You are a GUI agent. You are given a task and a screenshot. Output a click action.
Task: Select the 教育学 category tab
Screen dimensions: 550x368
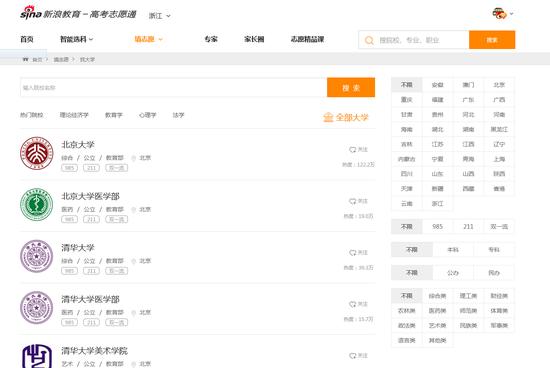[x=114, y=115]
